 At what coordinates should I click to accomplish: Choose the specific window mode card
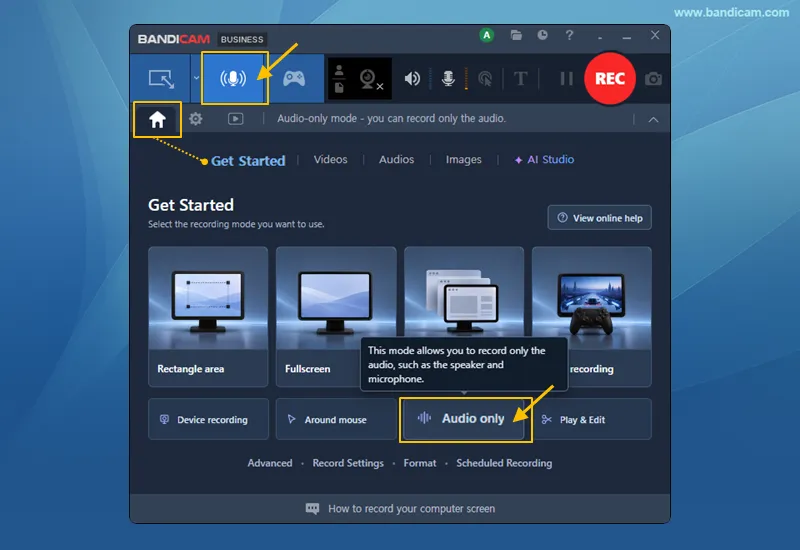point(464,293)
